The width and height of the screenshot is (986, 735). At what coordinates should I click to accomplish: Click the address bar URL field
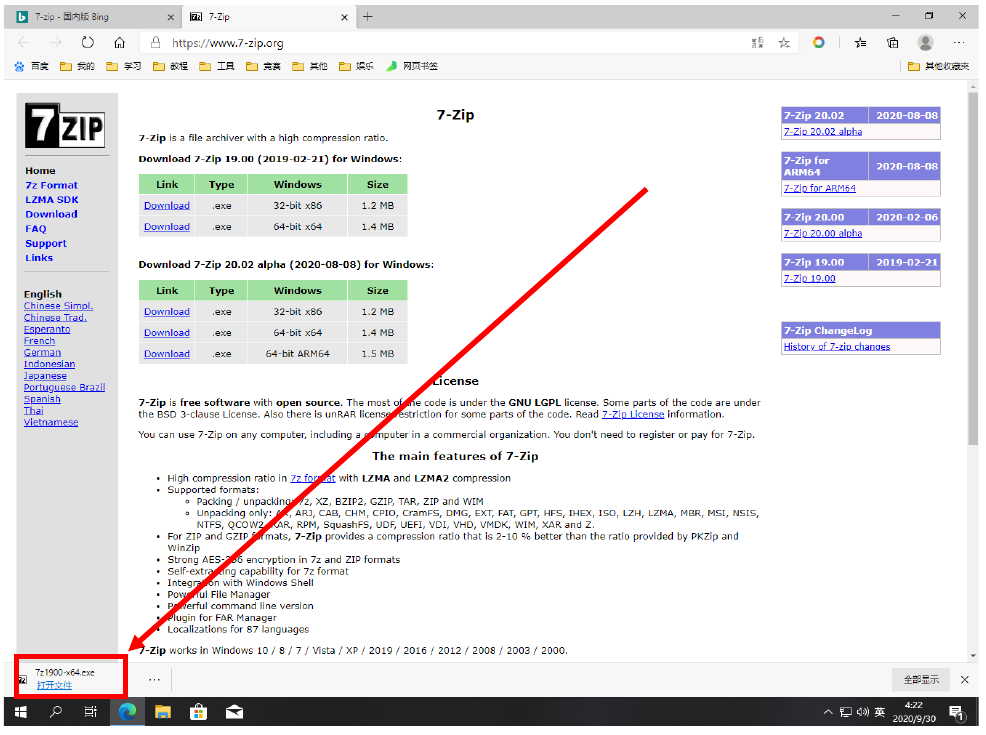pos(450,43)
